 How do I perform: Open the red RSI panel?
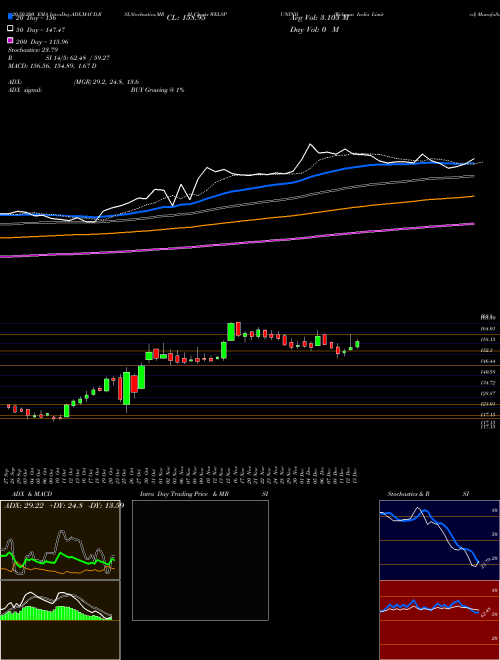coord(439,620)
